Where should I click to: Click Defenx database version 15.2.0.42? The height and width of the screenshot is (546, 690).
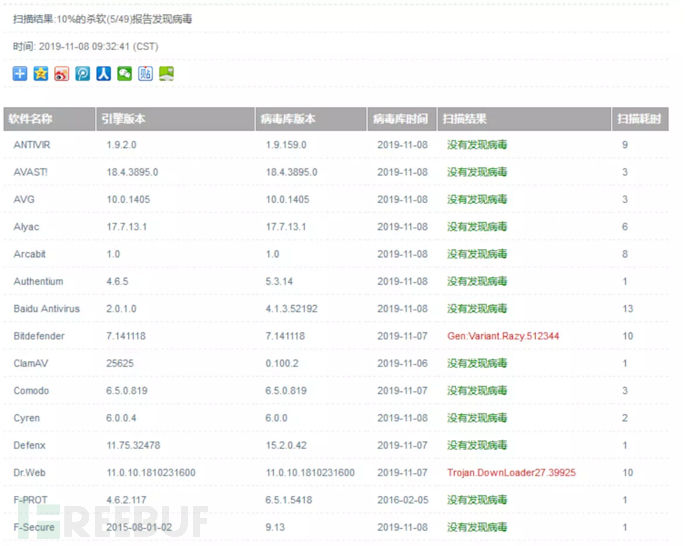tap(286, 445)
